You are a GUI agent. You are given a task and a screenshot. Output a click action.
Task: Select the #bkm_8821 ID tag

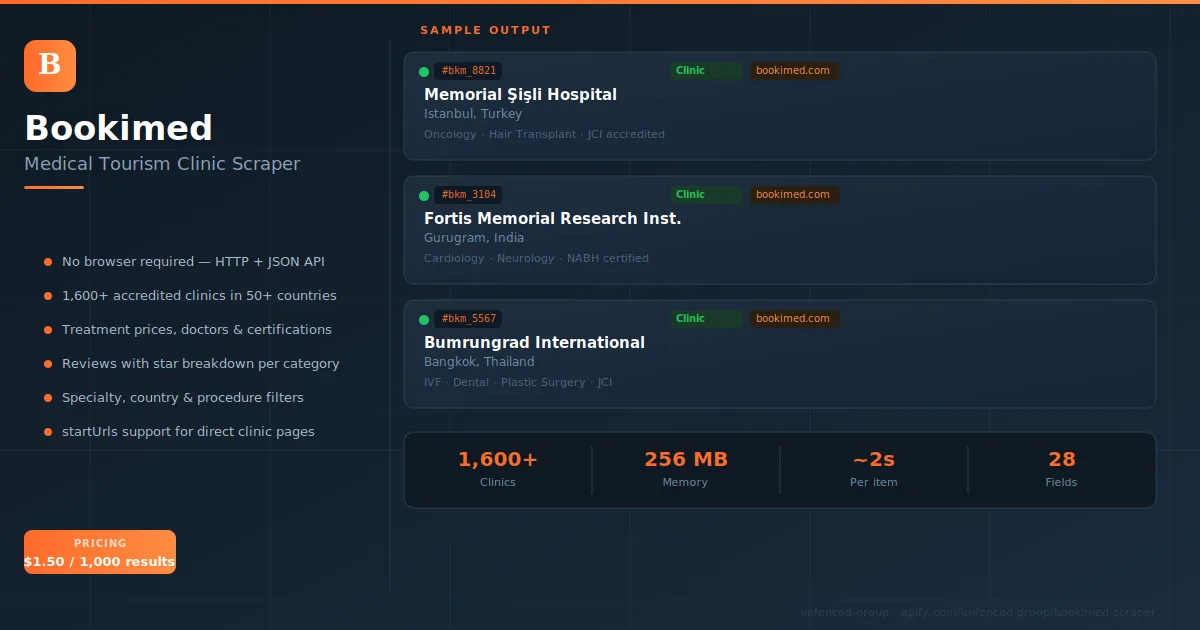click(x=468, y=71)
